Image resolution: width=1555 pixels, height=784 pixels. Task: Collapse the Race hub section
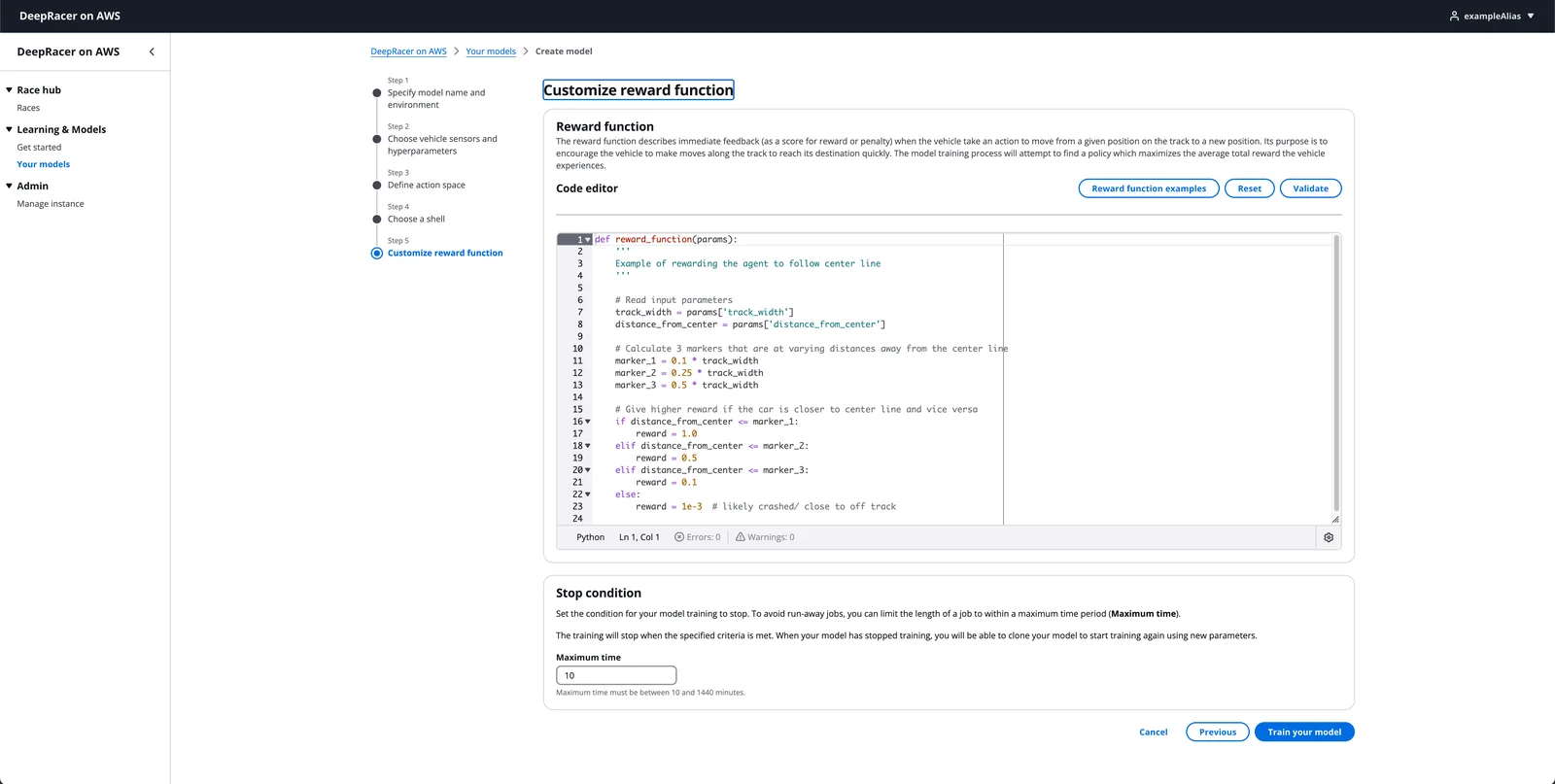9,90
